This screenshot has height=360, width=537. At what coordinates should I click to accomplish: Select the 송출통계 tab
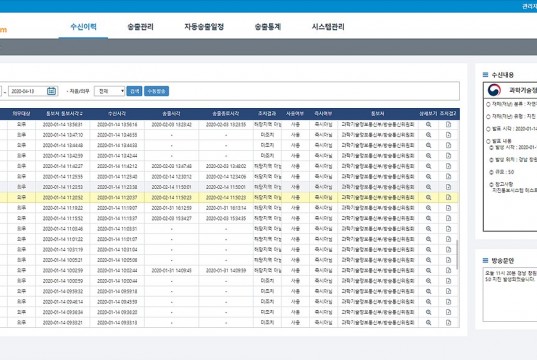point(268,27)
